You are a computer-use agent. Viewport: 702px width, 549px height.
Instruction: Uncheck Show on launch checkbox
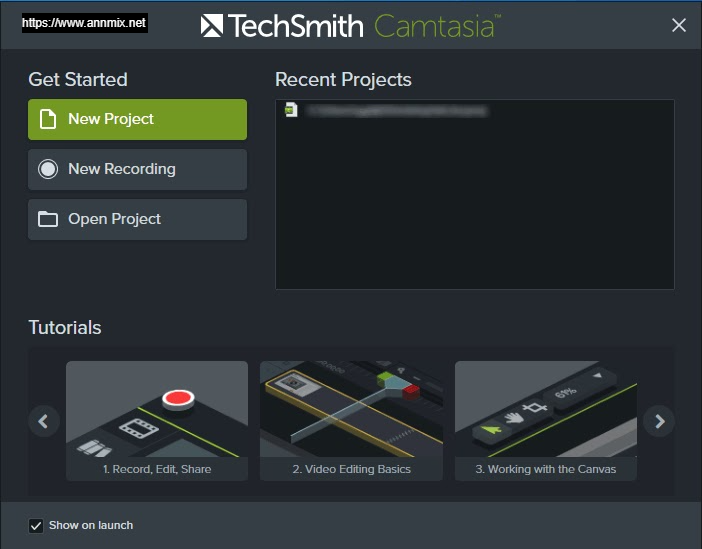(x=36, y=526)
